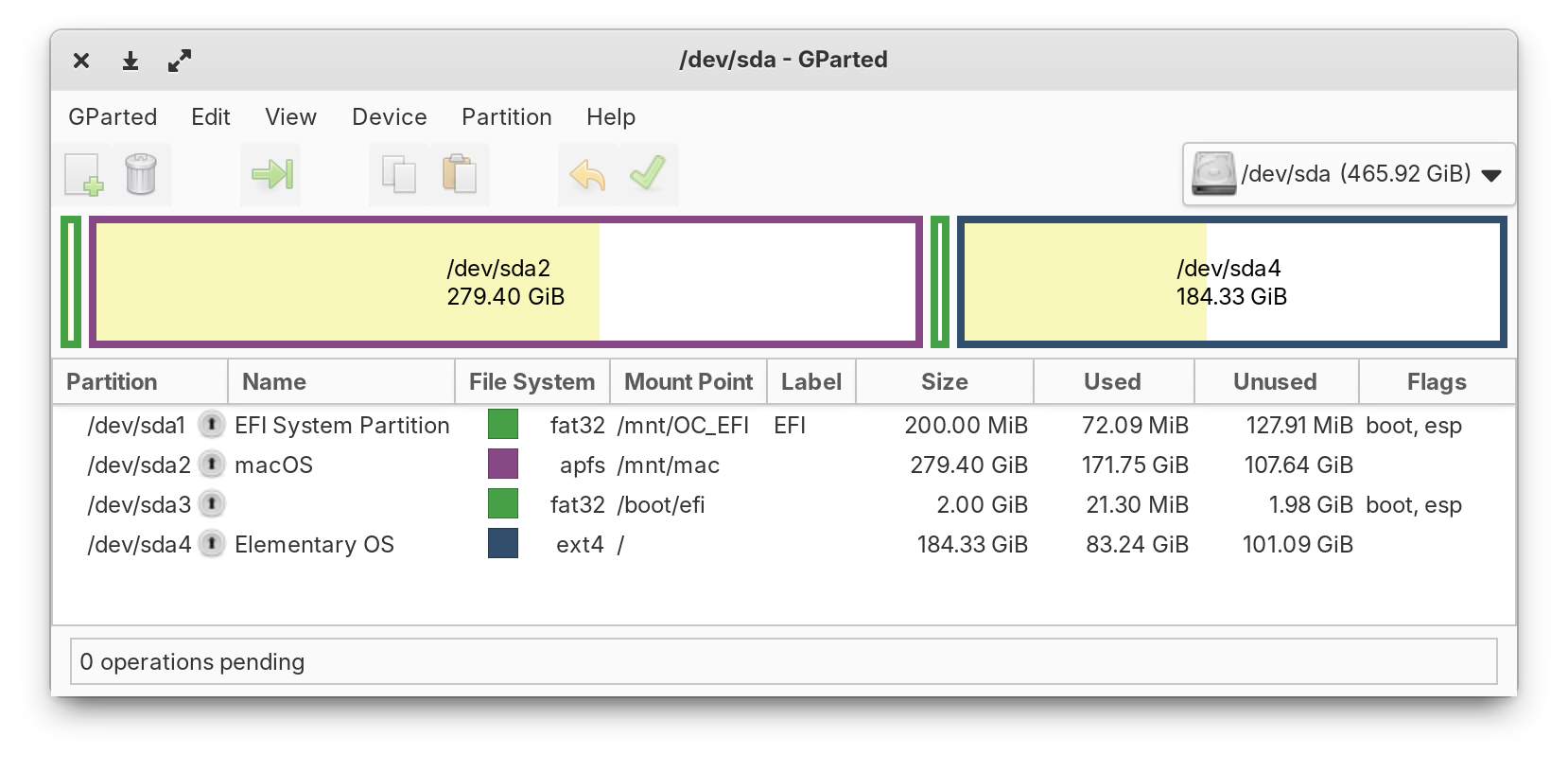The width and height of the screenshot is (1568, 772).
Task: Select the /dev/sda2 block in disk map
Action: (x=506, y=282)
